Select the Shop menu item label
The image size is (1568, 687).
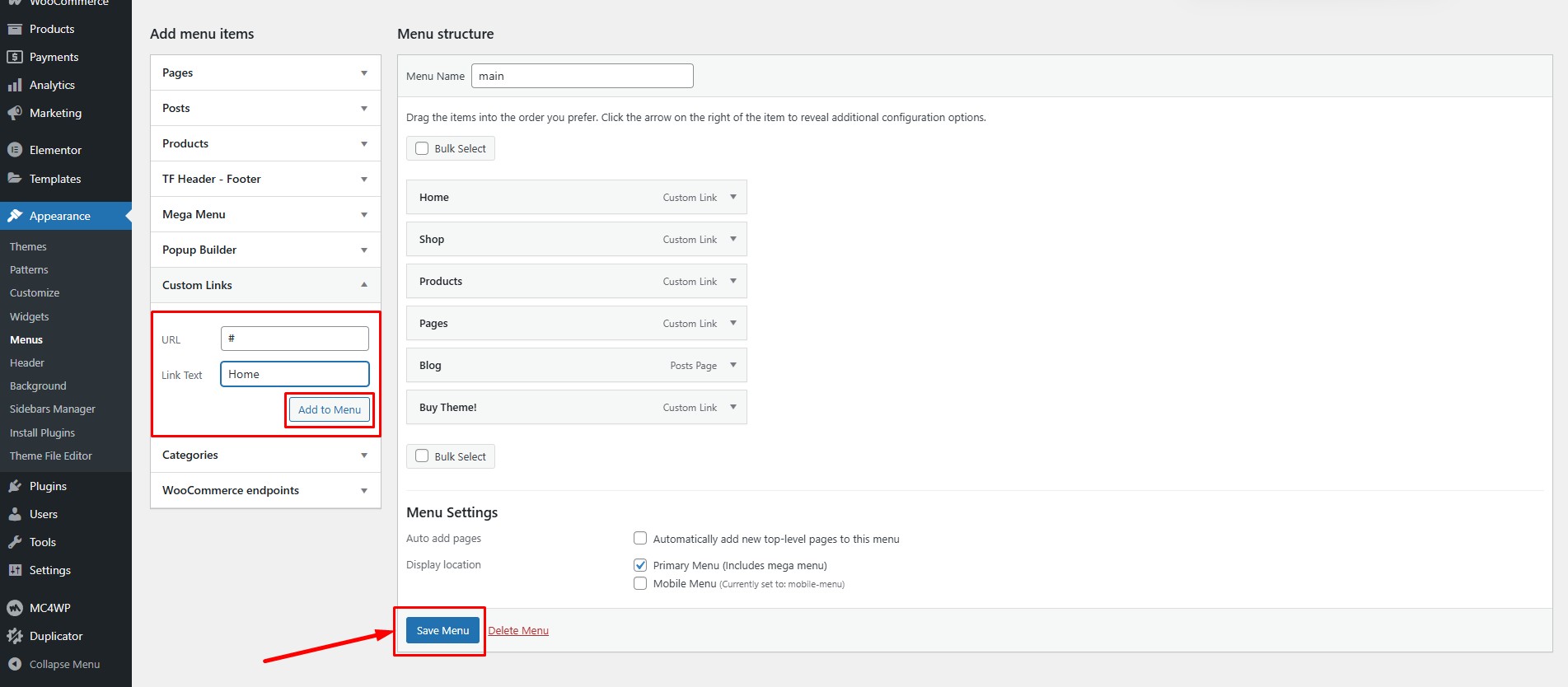pyautogui.click(x=432, y=240)
